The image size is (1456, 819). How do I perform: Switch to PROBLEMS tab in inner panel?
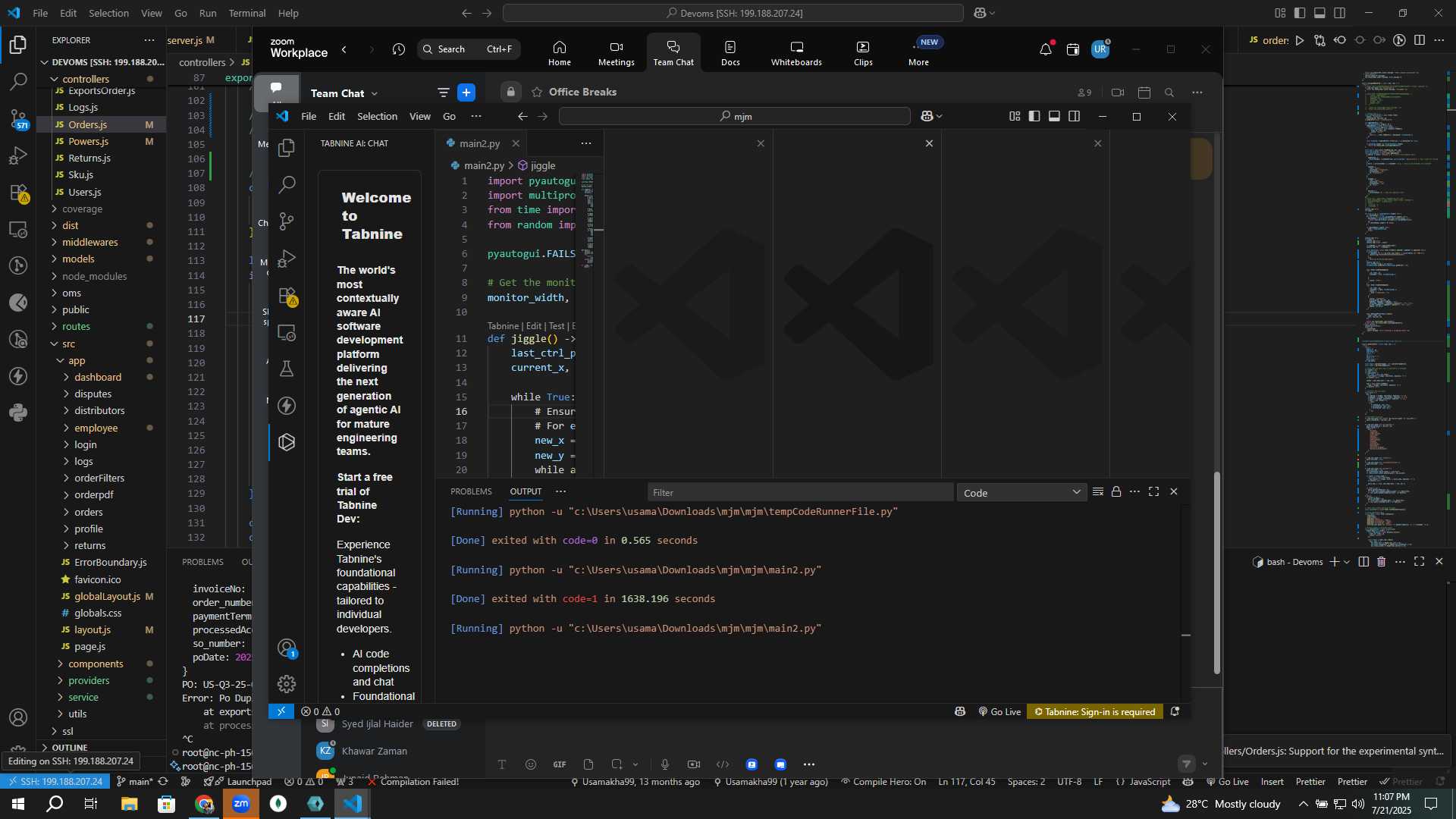tap(471, 491)
